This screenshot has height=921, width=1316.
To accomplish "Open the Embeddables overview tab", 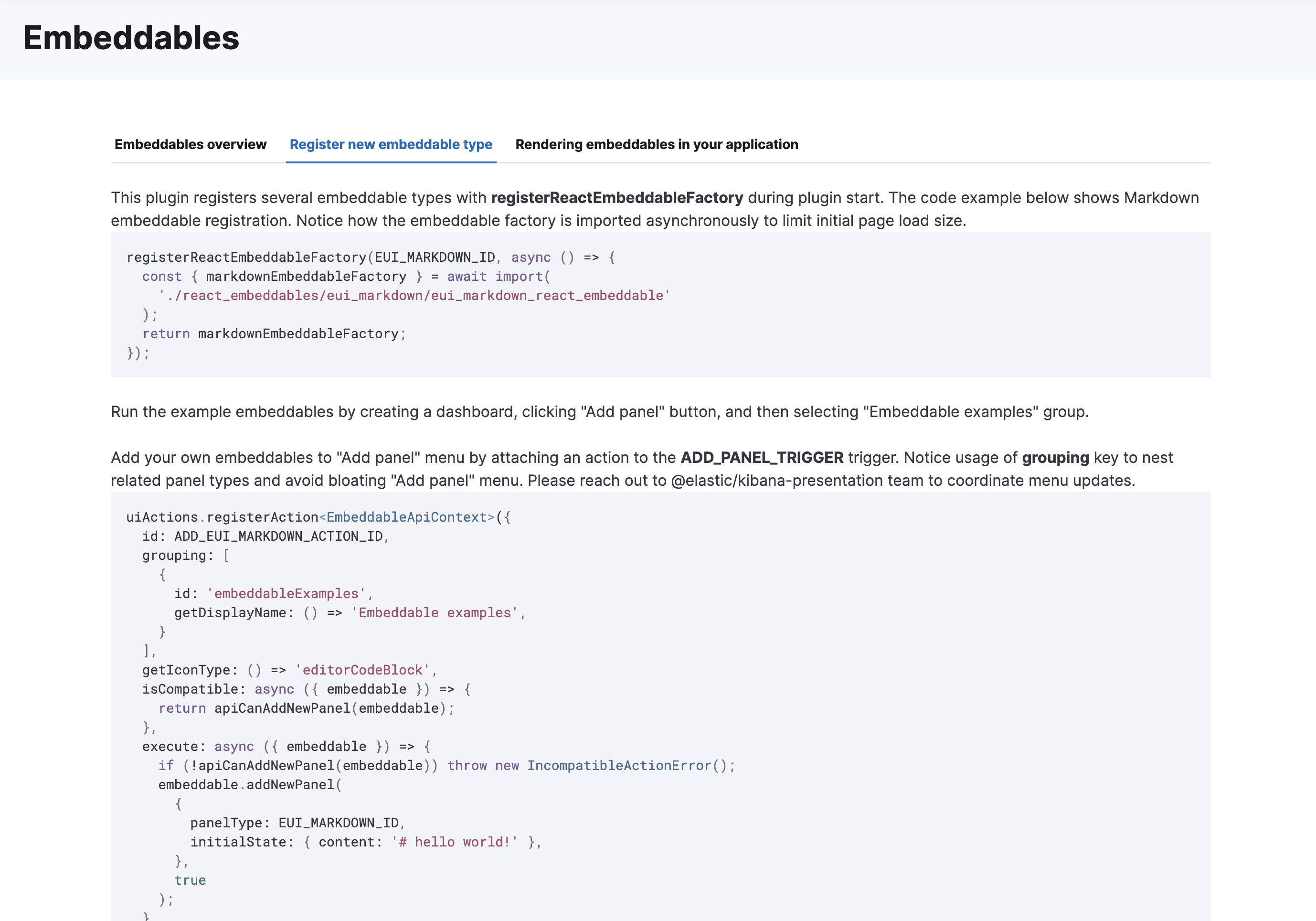I will [191, 145].
